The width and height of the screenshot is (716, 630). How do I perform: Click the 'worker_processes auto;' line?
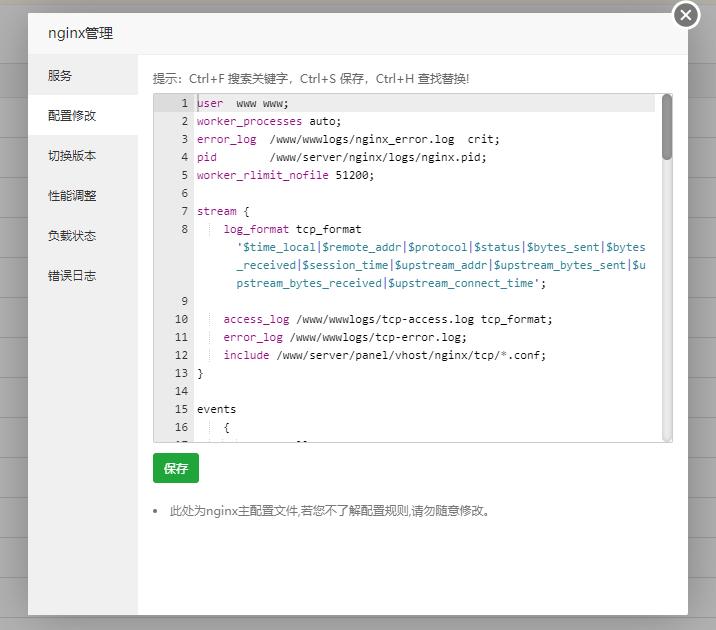[268, 121]
